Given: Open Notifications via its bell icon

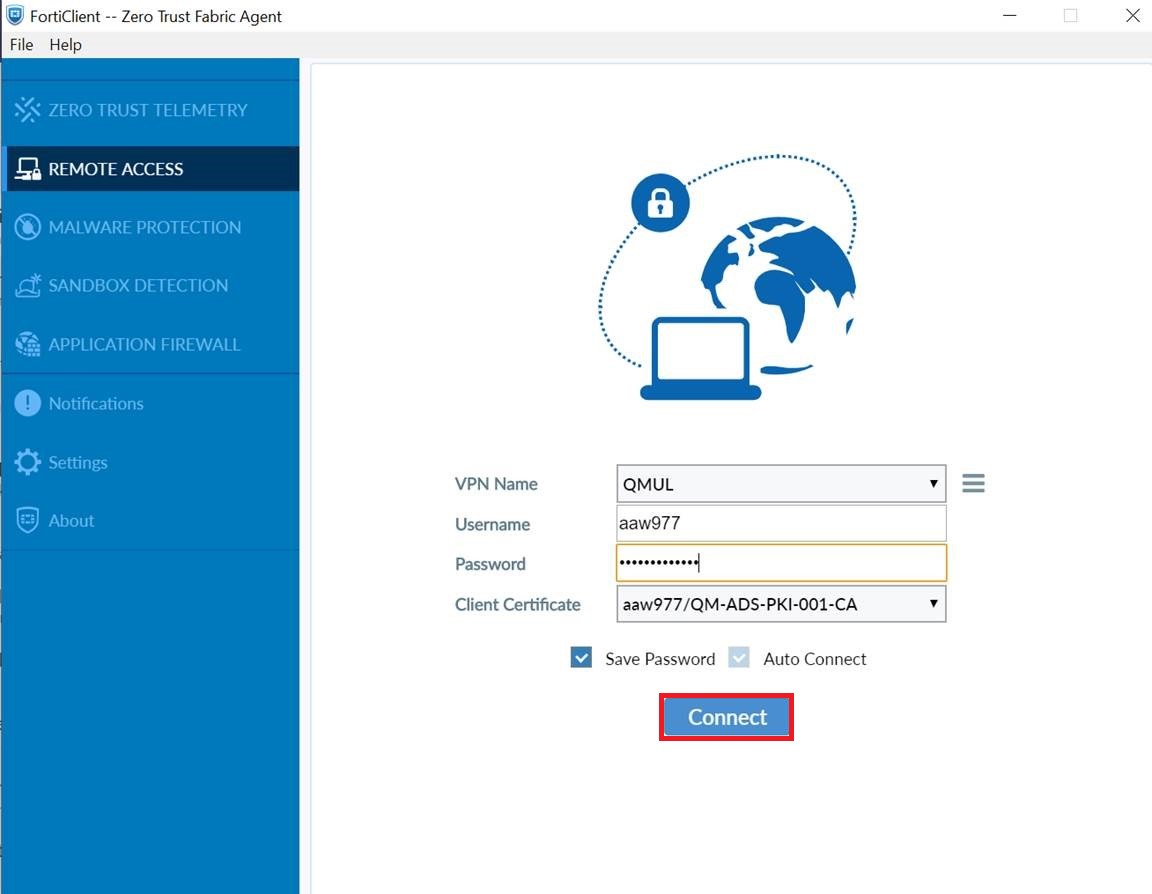Looking at the screenshot, I should (27, 403).
